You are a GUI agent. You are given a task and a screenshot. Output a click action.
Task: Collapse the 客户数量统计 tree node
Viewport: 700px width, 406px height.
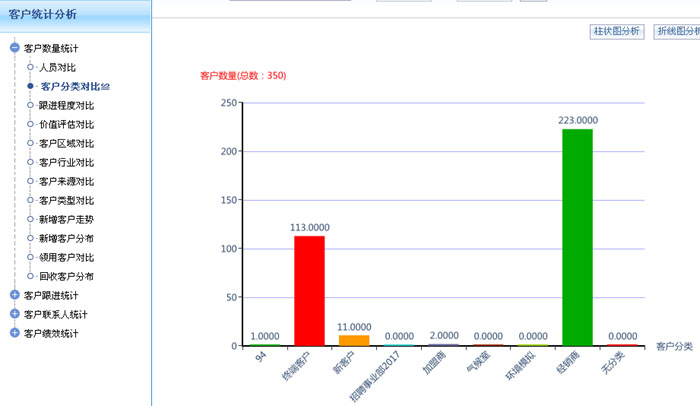coord(14,48)
